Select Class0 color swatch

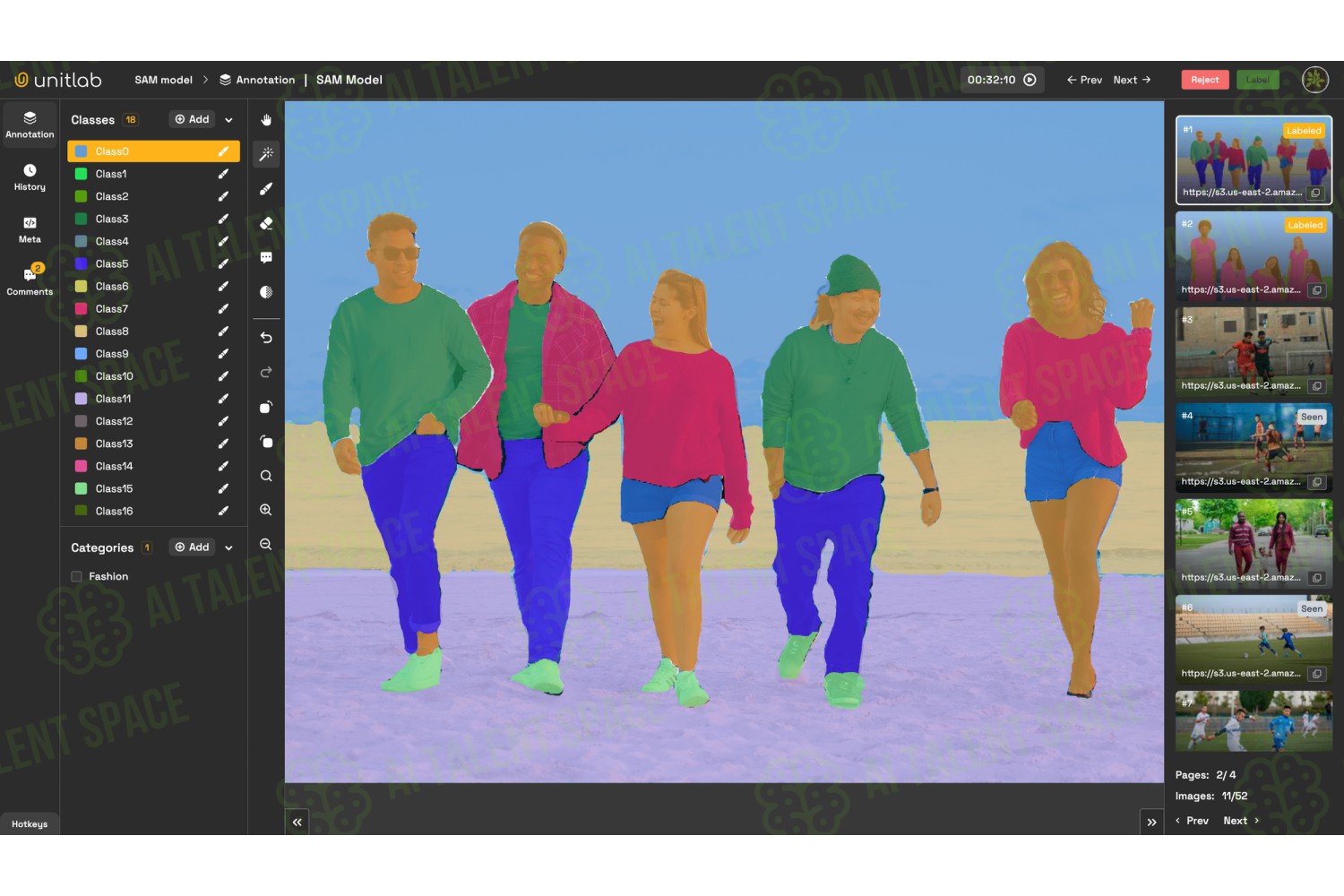tap(81, 151)
